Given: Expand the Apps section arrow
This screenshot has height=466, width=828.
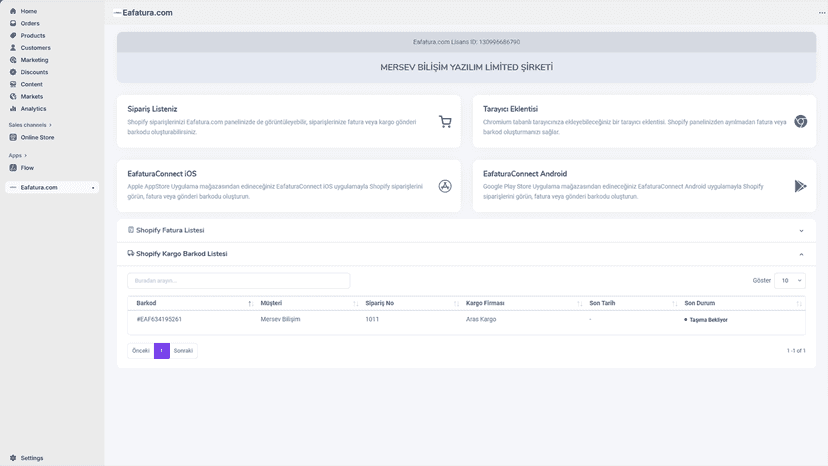Looking at the screenshot, I should [x=25, y=155].
